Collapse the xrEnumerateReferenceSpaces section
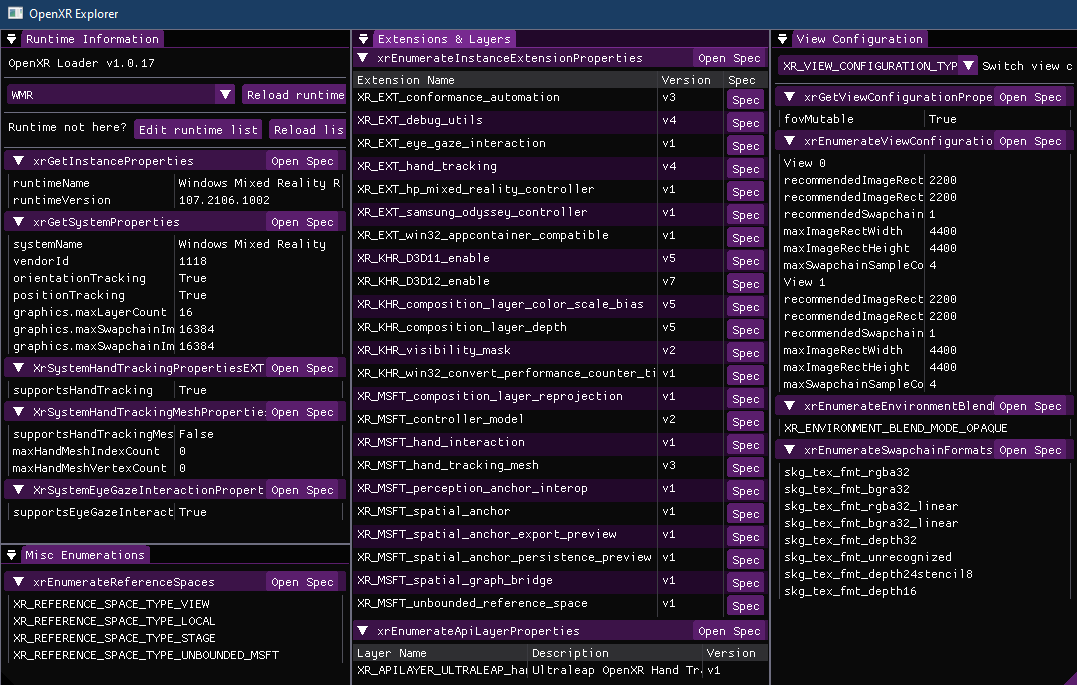1077x685 pixels. pos(19,582)
